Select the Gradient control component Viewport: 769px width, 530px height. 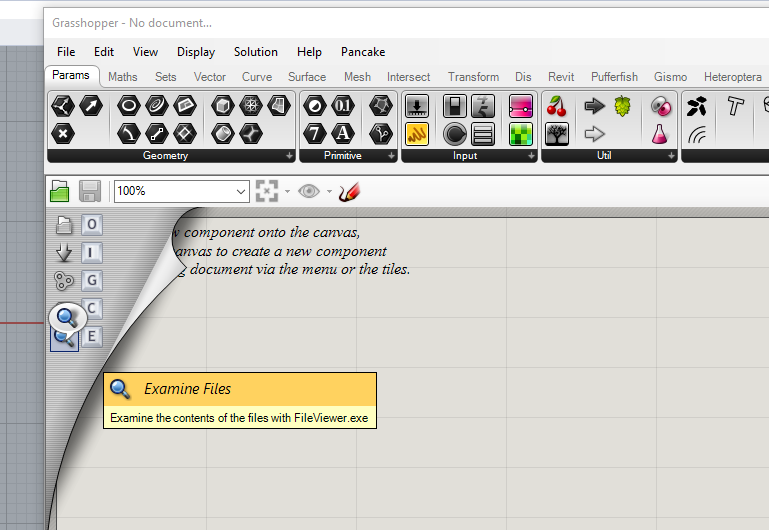[520, 106]
